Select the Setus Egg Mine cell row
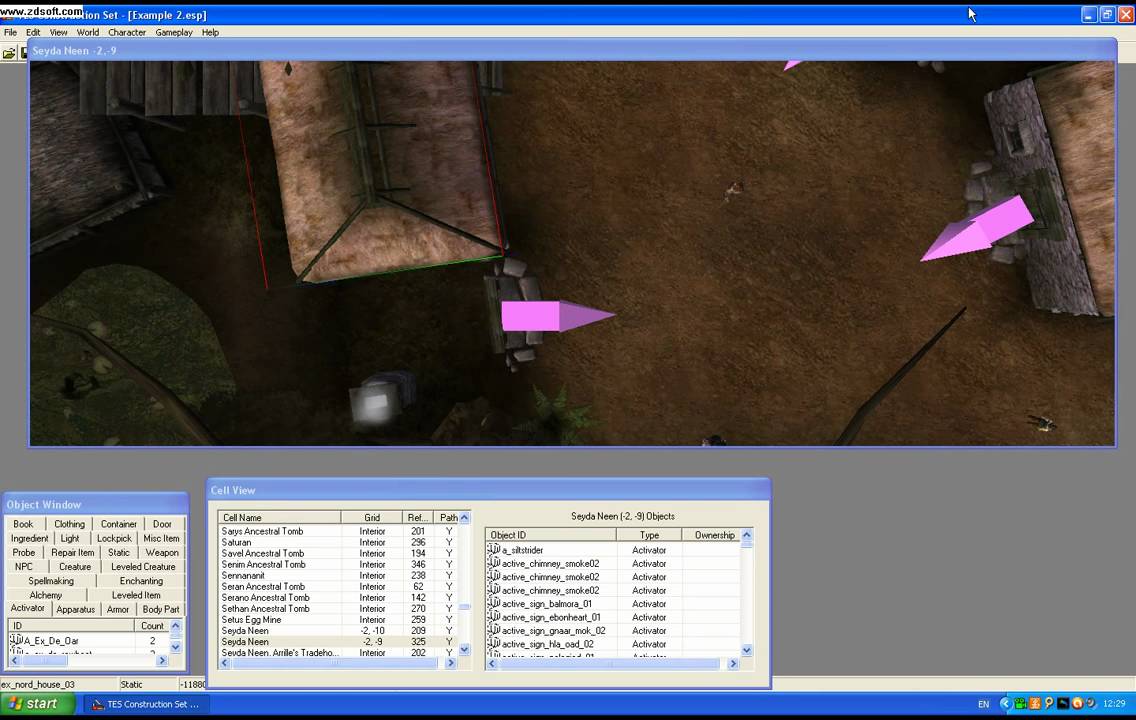 pyautogui.click(x=338, y=619)
